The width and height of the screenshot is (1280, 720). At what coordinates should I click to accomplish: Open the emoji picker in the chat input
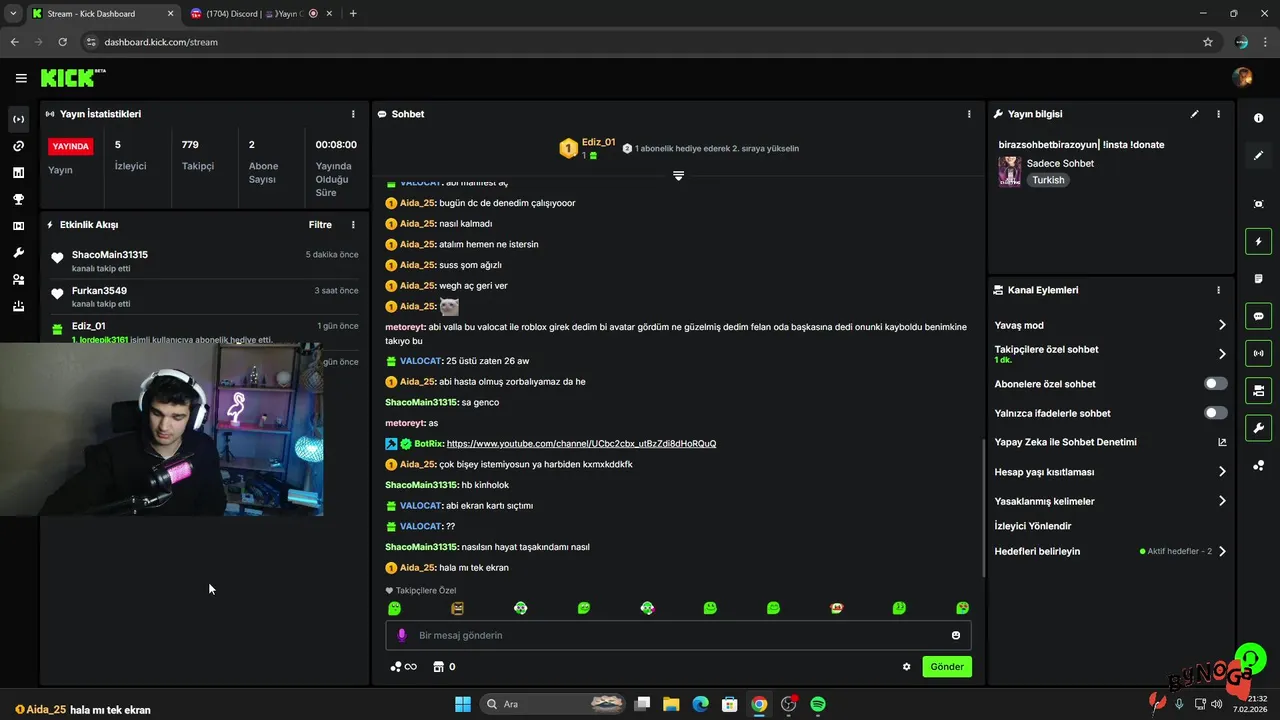tap(956, 635)
